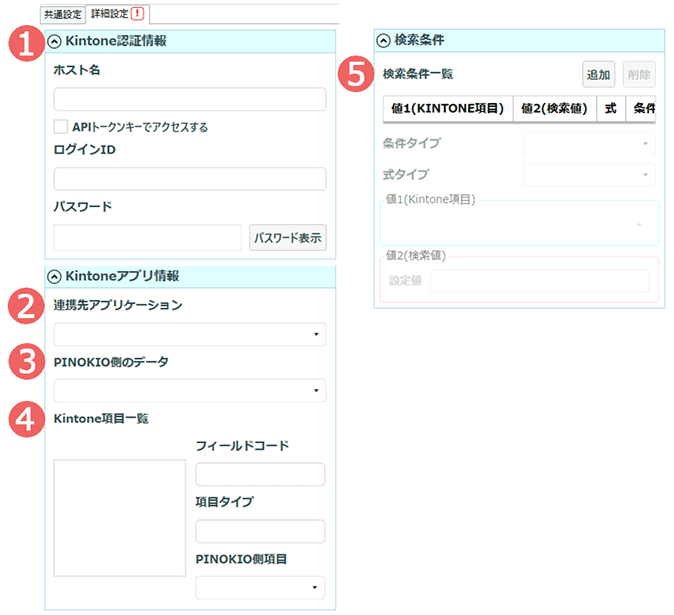Image resolution: width=674 pixels, height=615 pixels.
Task: Click inside the Kintone項目一覧 list box
Action: tap(120, 518)
